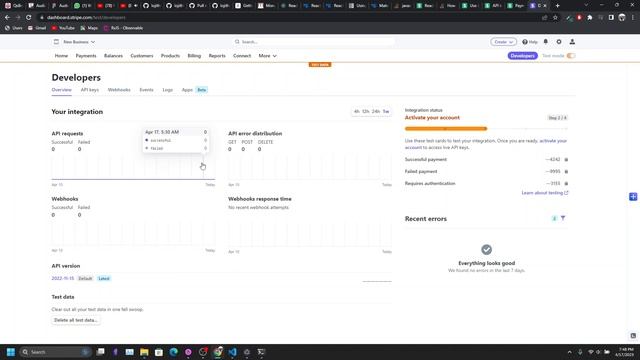Select the 12h time range

pyautogui.click(x=366, y=111)
